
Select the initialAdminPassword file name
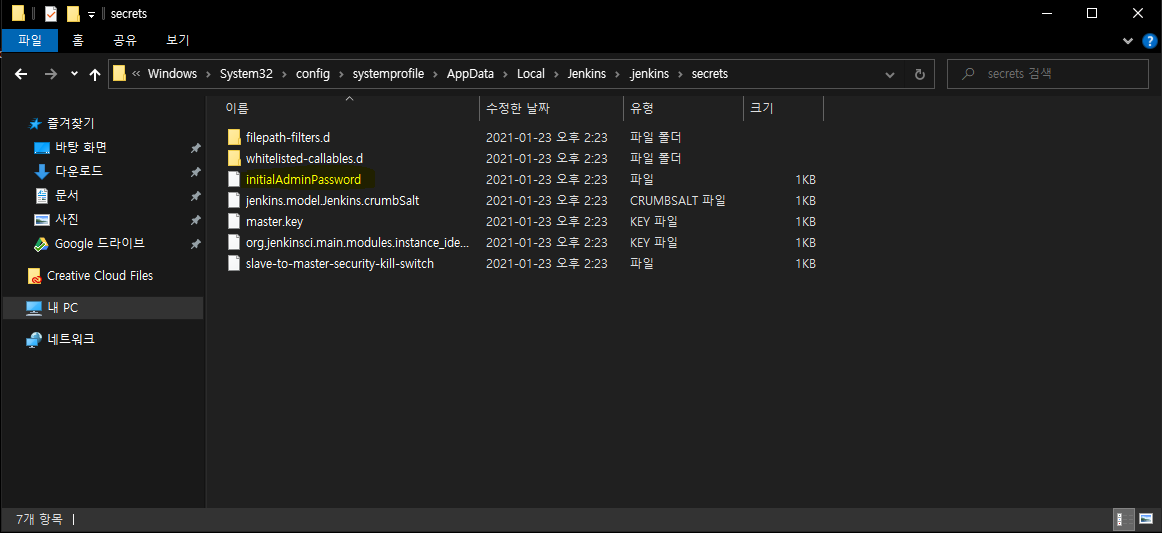[x=303, y=179]
